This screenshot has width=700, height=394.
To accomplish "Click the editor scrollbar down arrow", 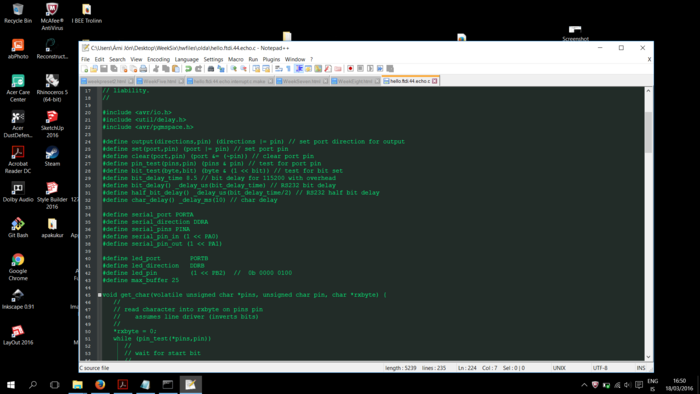I will tap(648, 357).
